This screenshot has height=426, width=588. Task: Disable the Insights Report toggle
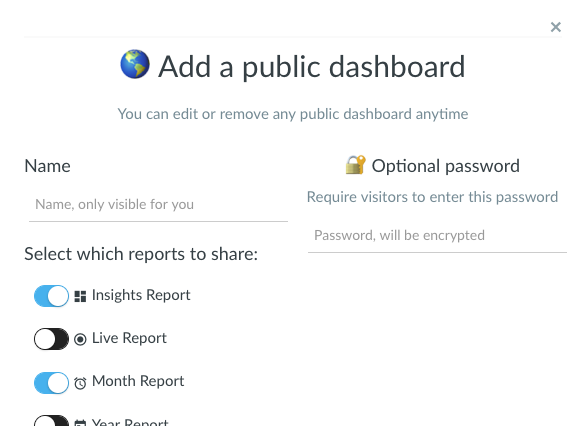pyautogui.click(x=51, y=296)
